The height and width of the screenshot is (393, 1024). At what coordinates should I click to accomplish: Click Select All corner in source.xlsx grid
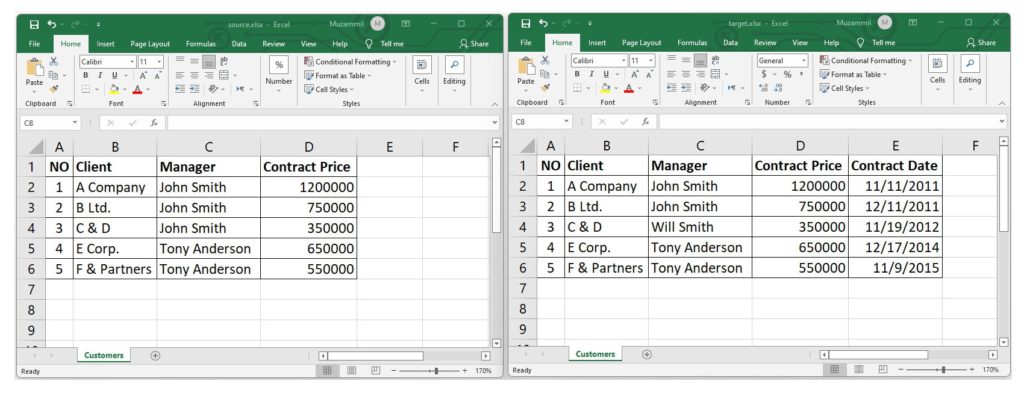pos(36,147)
